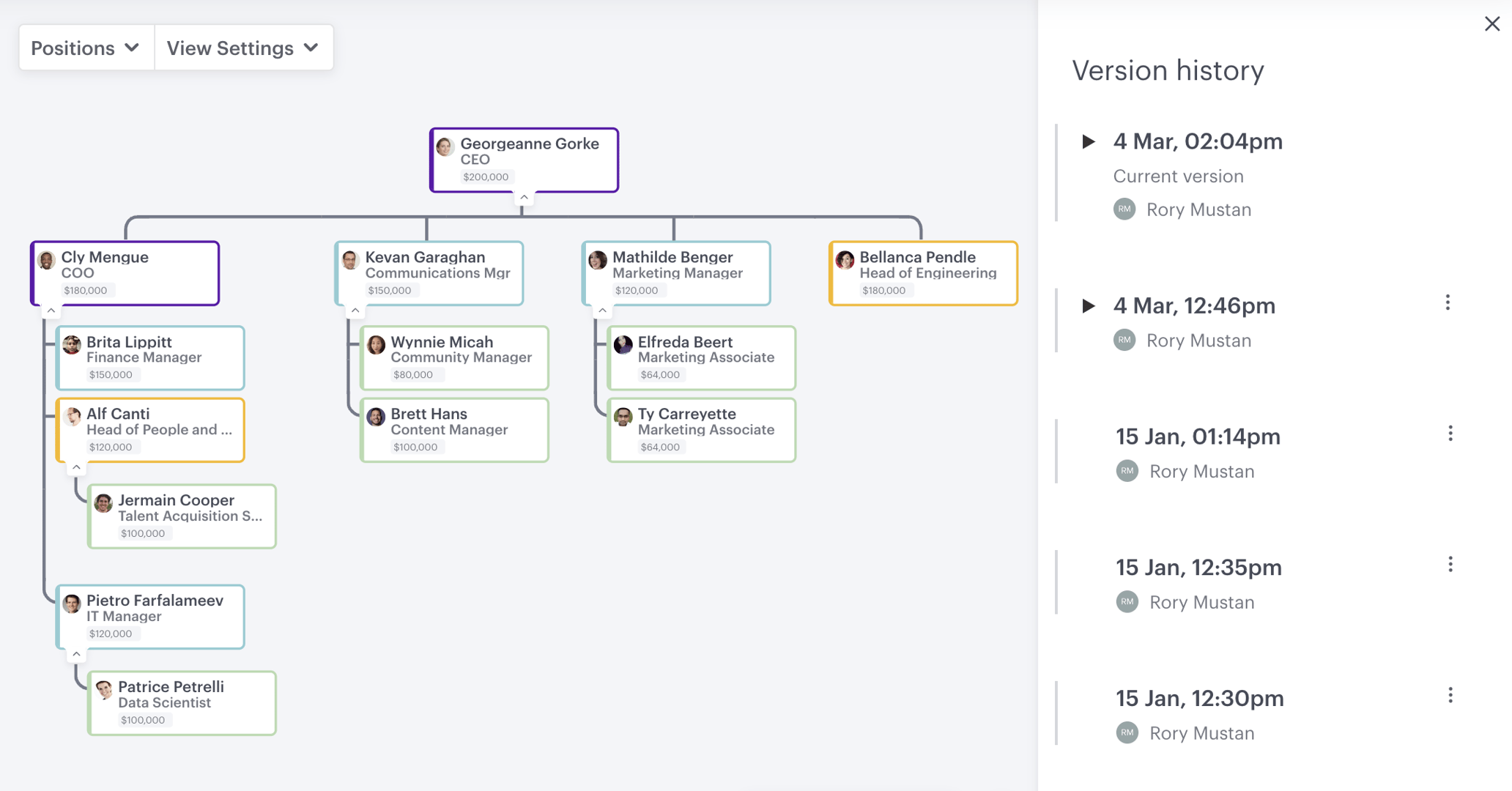1512x791 pixels.
Task: Collapse reports under Mathilde Benger
Action: click(602, 311)
